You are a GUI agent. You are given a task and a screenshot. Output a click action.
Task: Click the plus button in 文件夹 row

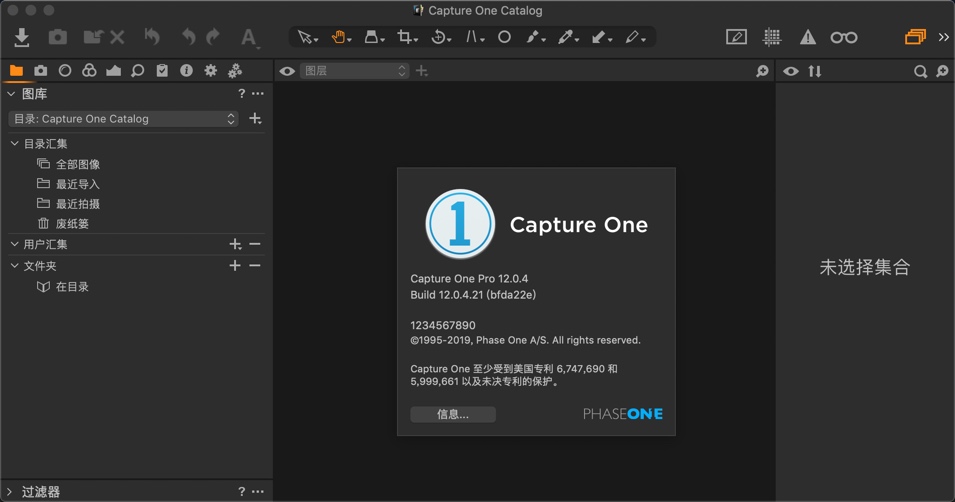234,266
